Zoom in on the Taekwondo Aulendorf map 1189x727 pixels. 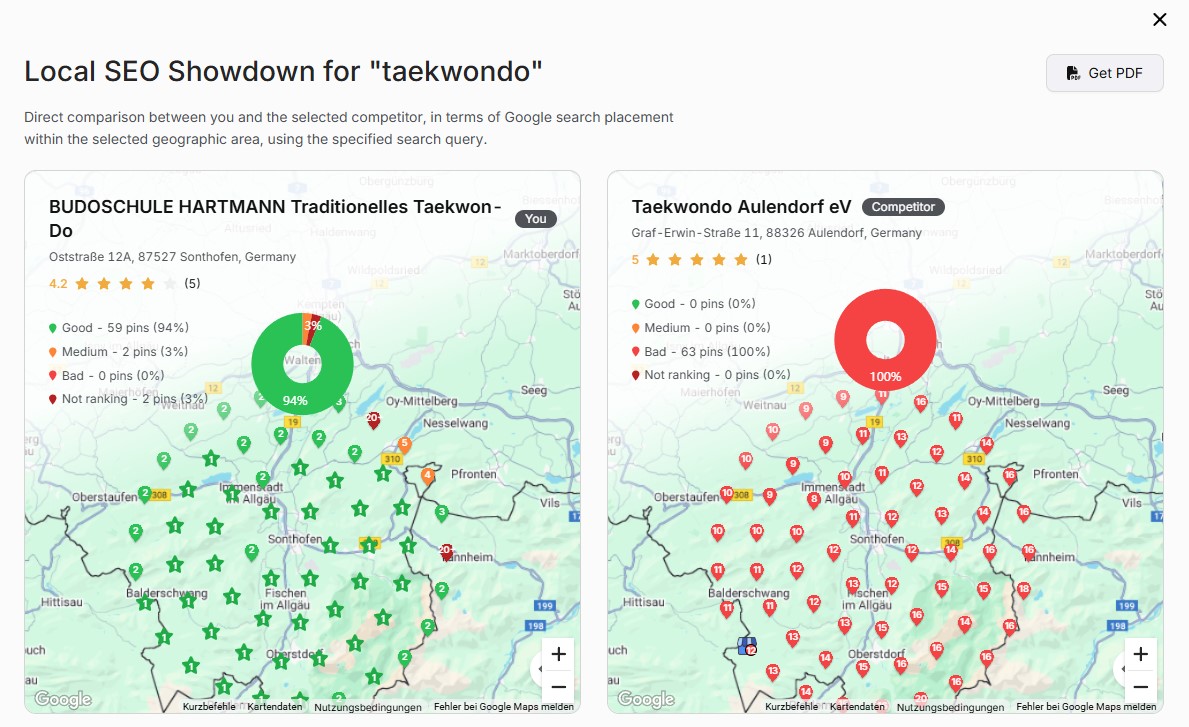click(1140, 654)
